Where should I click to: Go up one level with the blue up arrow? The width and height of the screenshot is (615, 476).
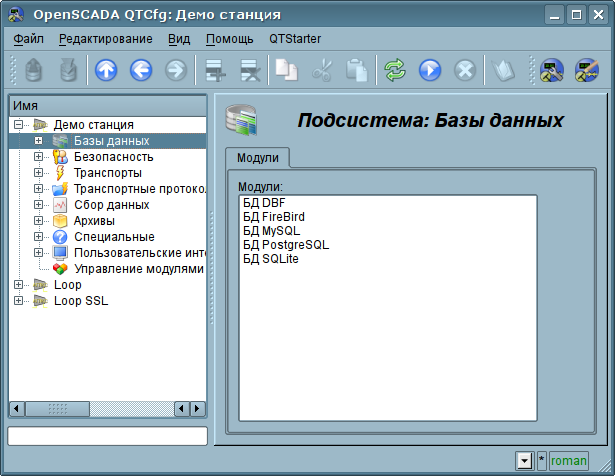(106, 70)
